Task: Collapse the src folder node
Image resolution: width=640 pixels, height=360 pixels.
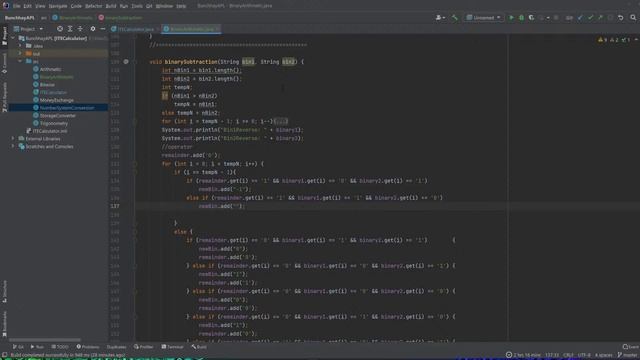Action: [20, 61]
